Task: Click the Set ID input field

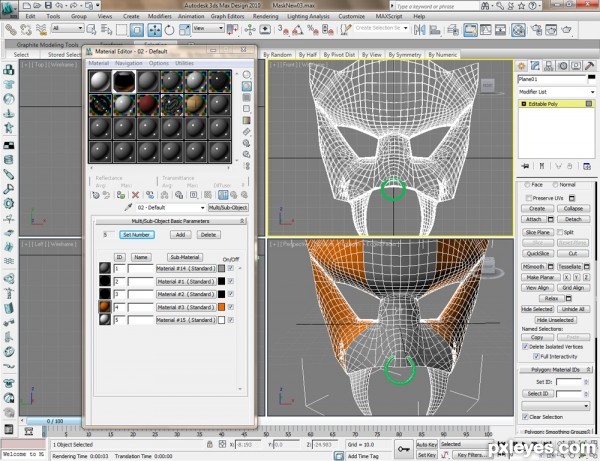Action: point(569,382)
